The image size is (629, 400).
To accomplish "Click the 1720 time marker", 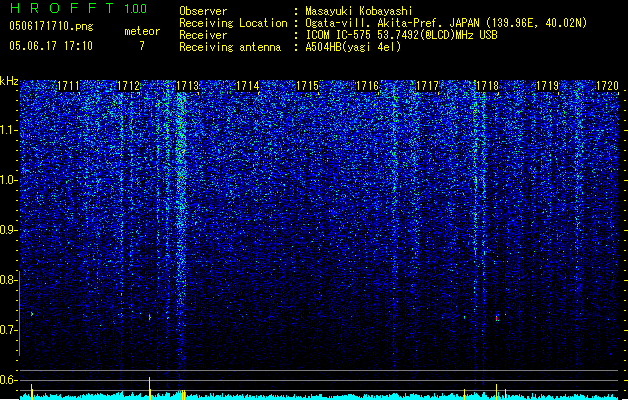I will point(607,86).
